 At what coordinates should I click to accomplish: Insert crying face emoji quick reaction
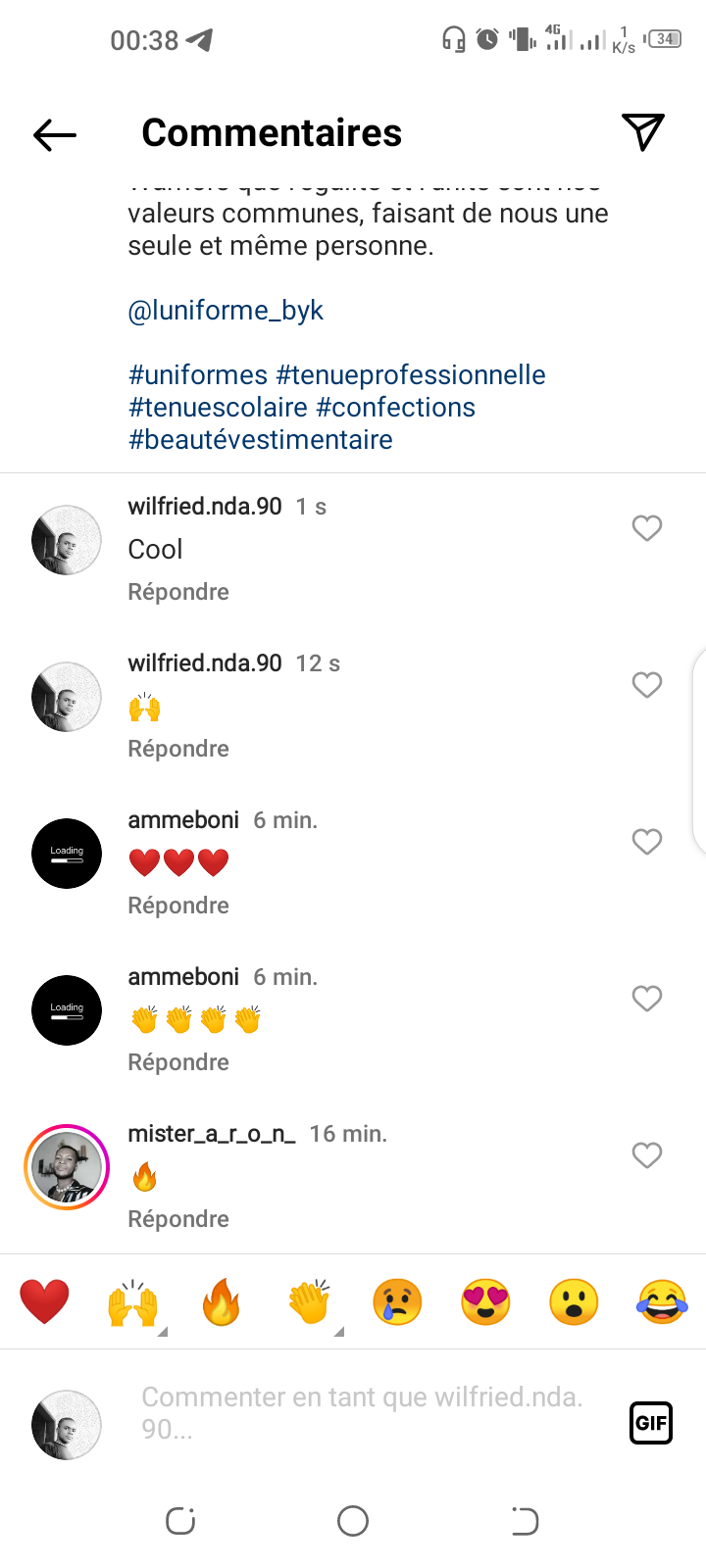coord(397,1302)
